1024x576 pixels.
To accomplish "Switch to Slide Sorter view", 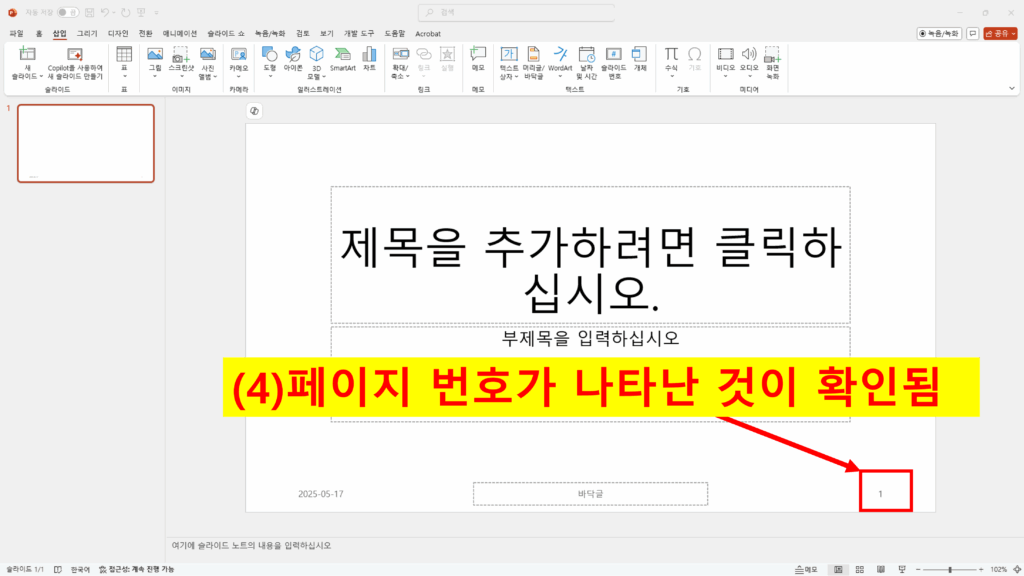I will pos(859,569).
